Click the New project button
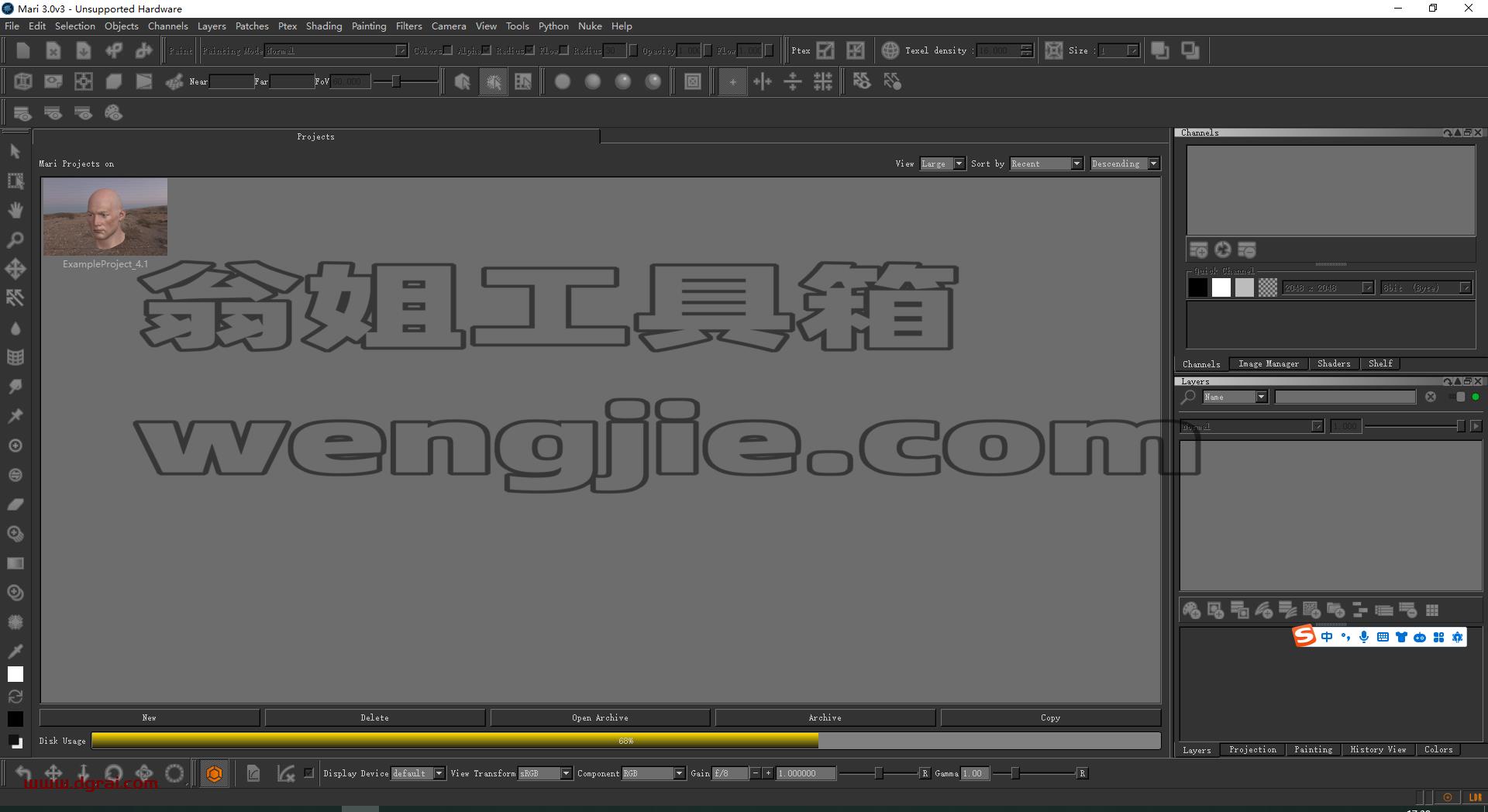Image resolution: width=1488 pixels, height=812 pixels. coord(150,717)
